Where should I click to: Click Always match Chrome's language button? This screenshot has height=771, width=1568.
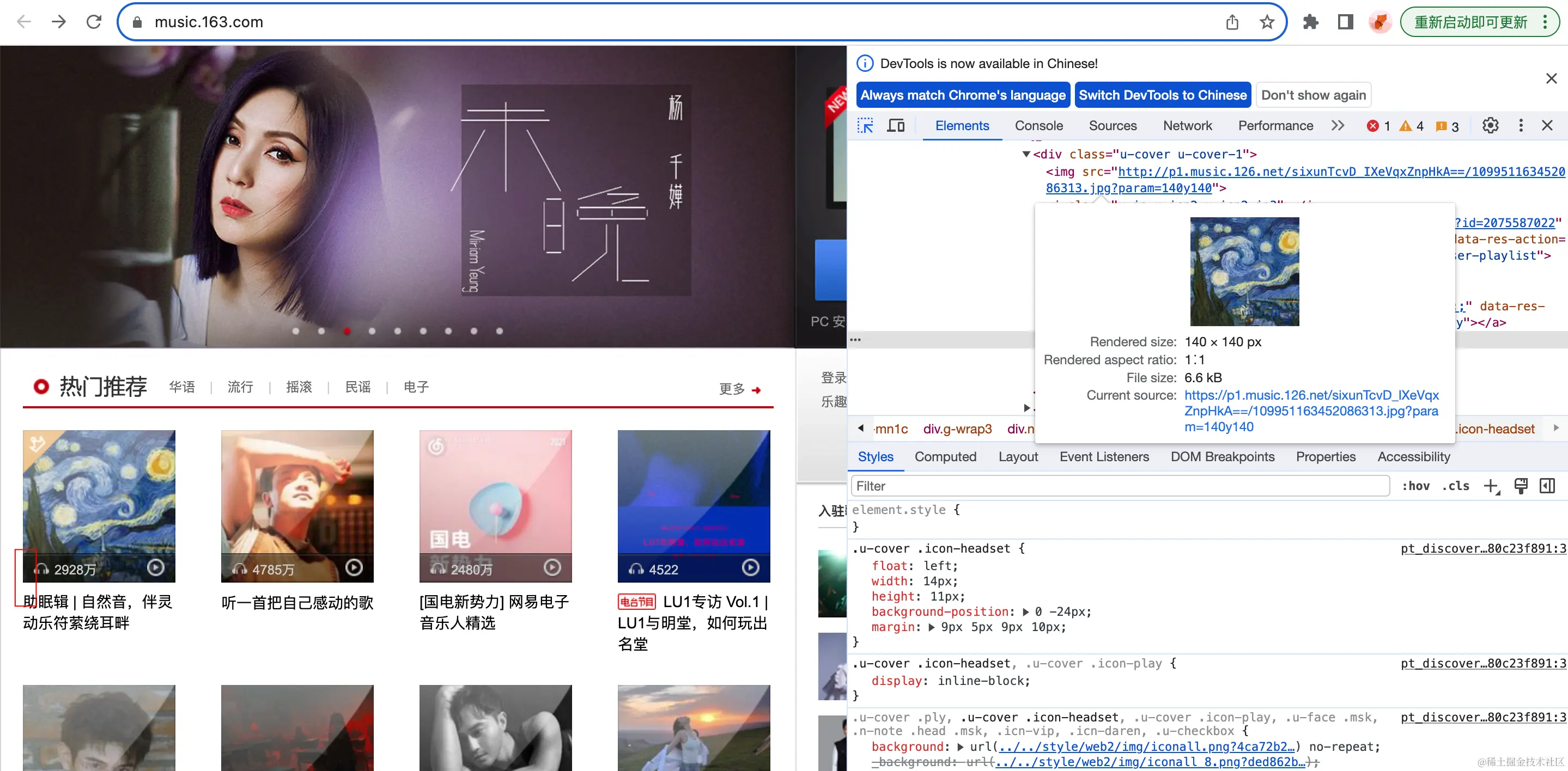click(962, 95)
